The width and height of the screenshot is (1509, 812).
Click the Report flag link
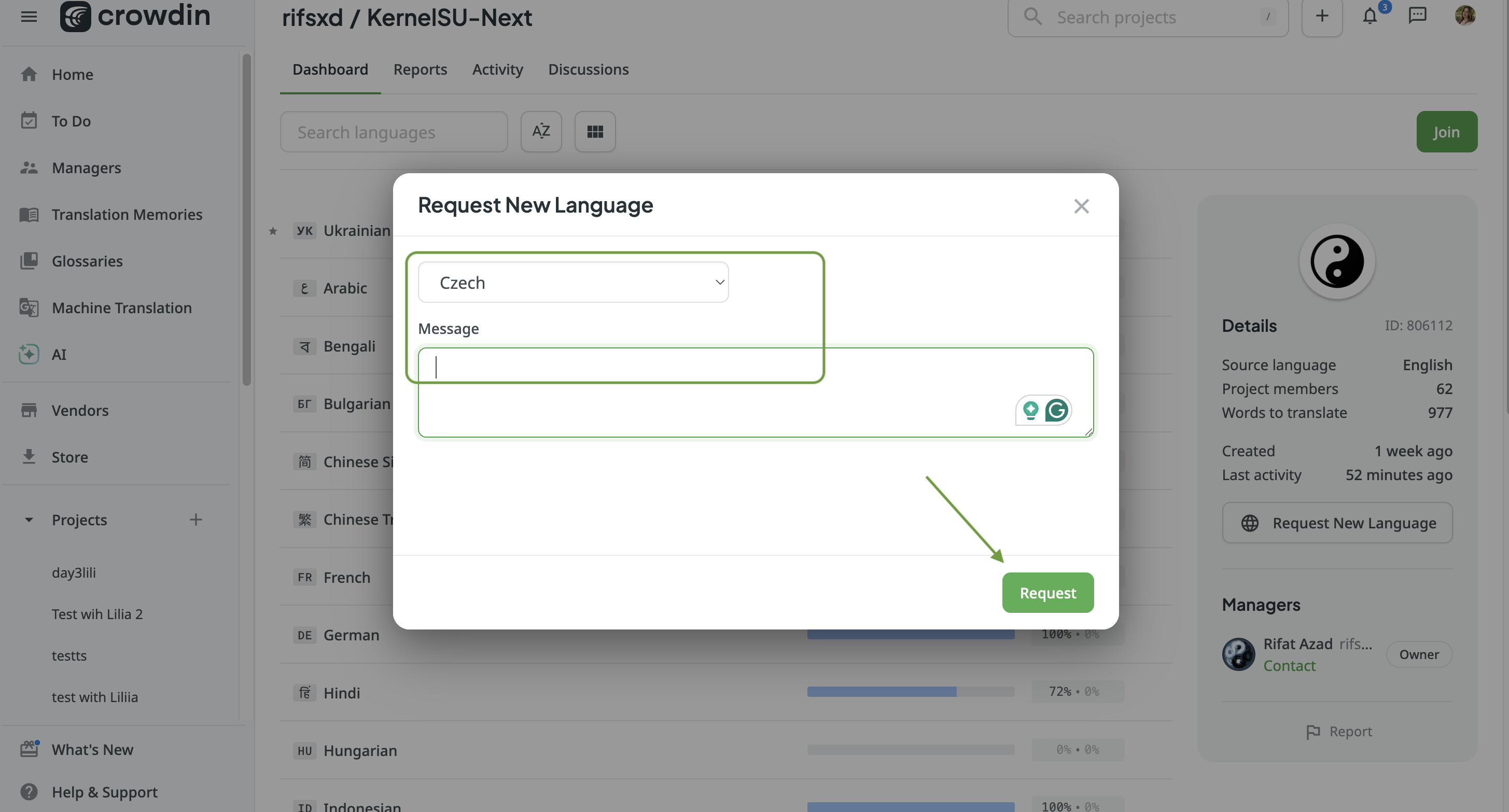1338,731
